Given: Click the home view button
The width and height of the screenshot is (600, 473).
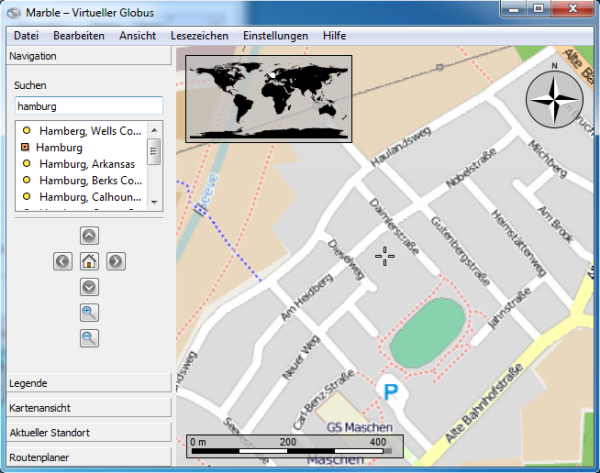Looking at the screenshot, I should click(x=89, y=261).
